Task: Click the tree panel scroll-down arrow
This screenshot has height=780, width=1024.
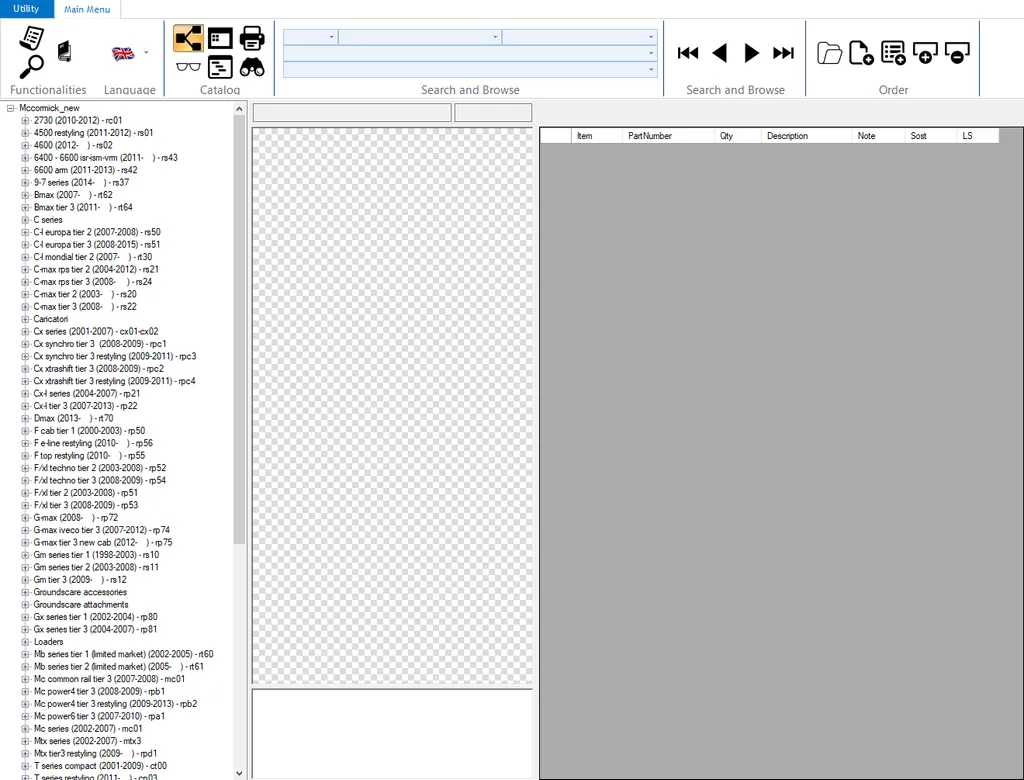Action: coord(239,773)
